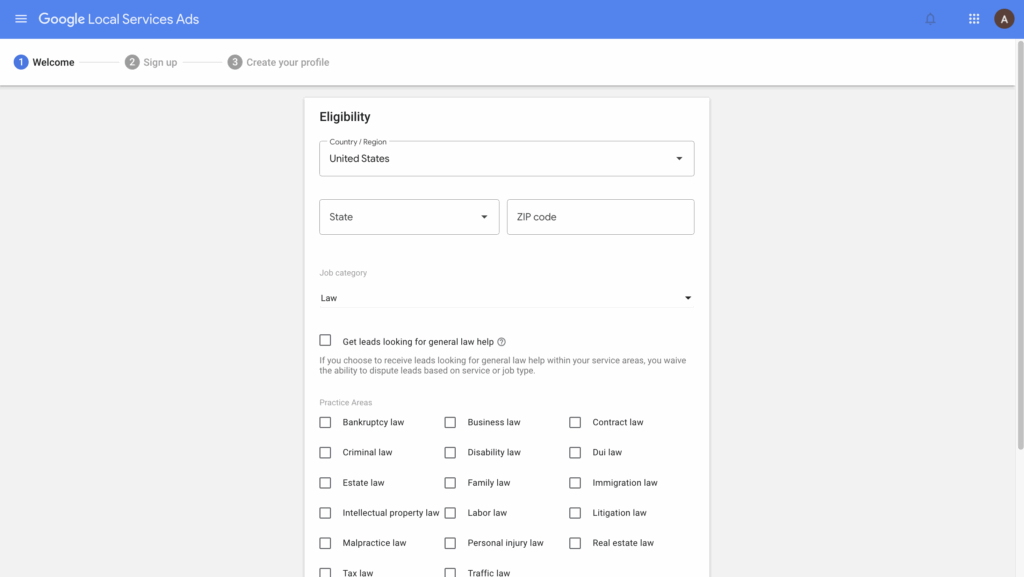Enable general law help leads checkbox
The width and height of the screenshot is (1024, 577).
tap(325, 340)
